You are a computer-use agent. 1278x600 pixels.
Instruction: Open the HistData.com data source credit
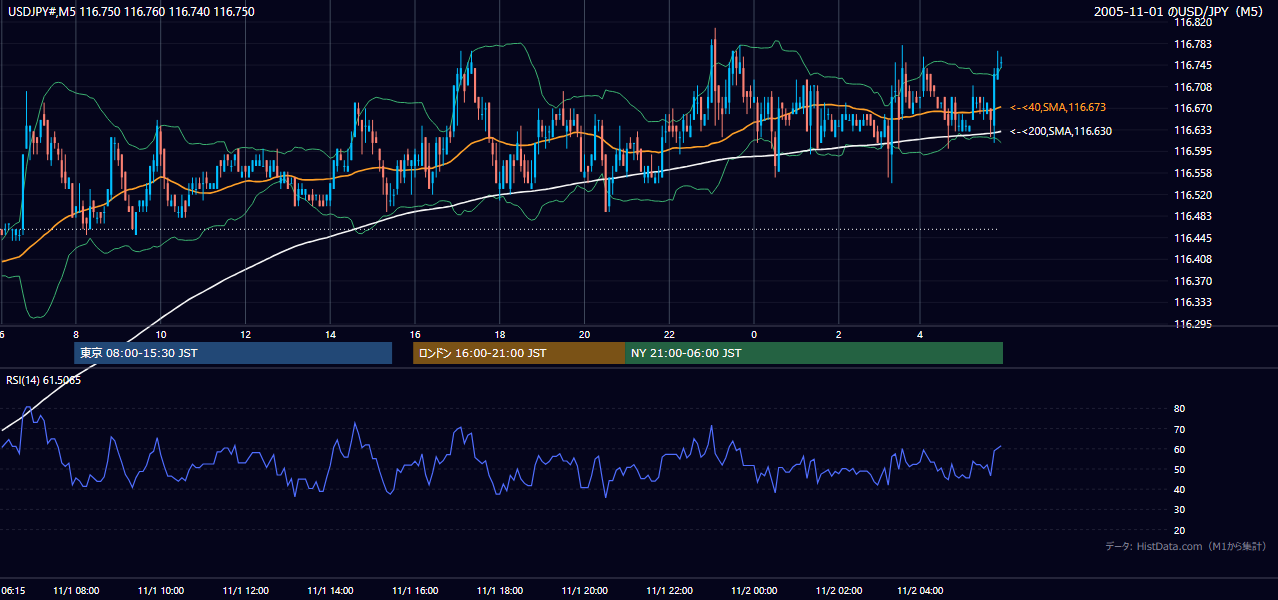click(x=1186, y=546)
